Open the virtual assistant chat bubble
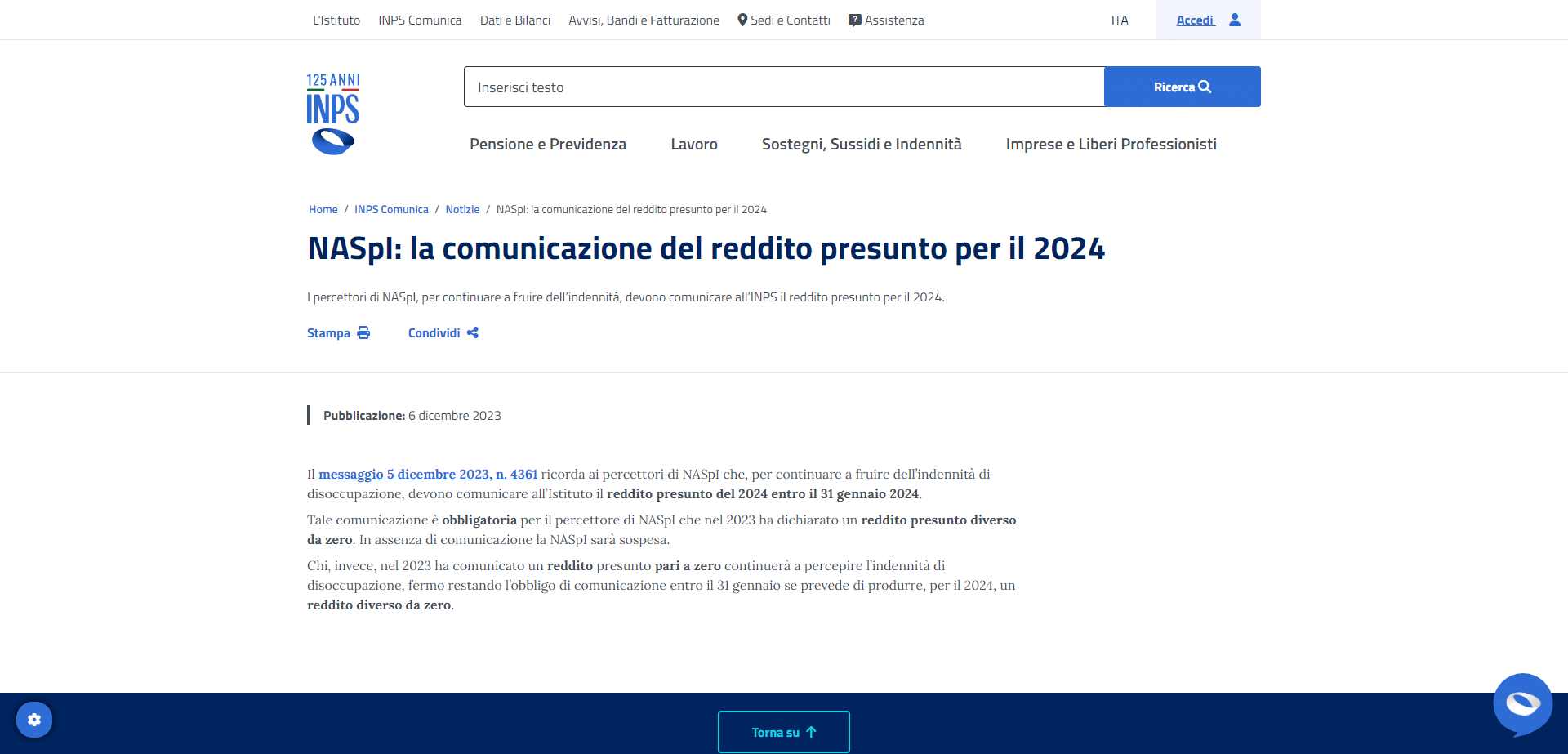This screenshot has width=1568, height=754. 1522,703
